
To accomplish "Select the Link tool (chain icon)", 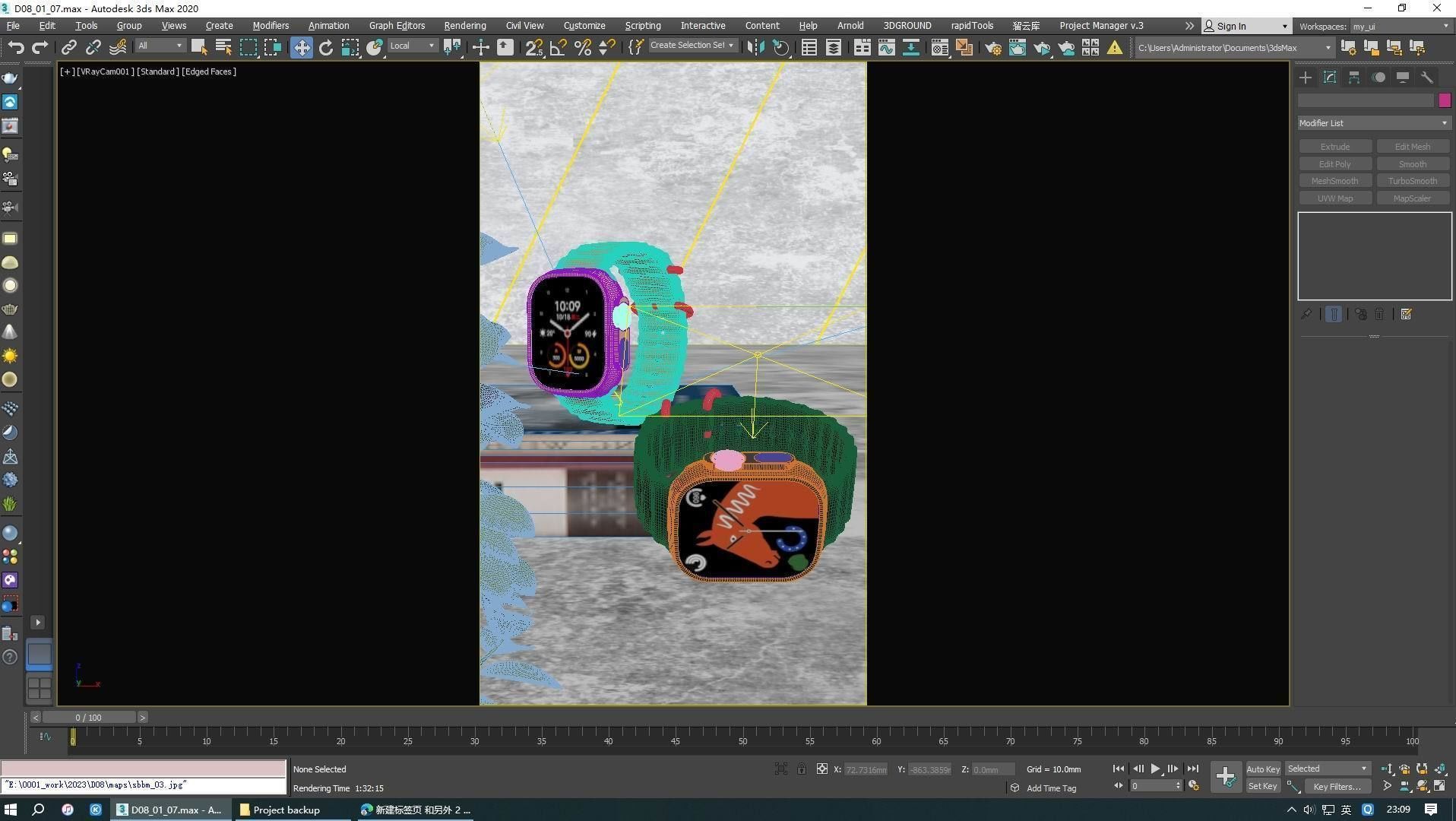I will point(68,48).
